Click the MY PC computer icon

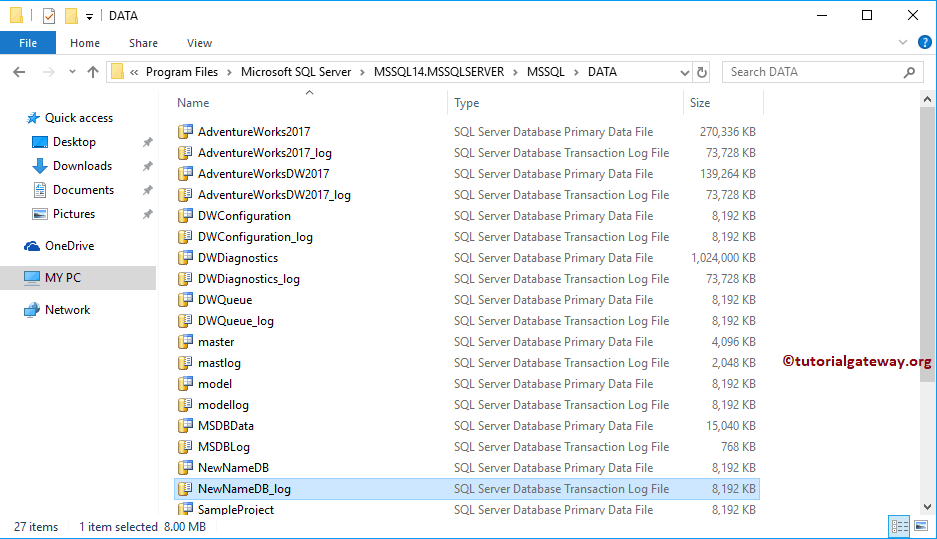point(32,277)
